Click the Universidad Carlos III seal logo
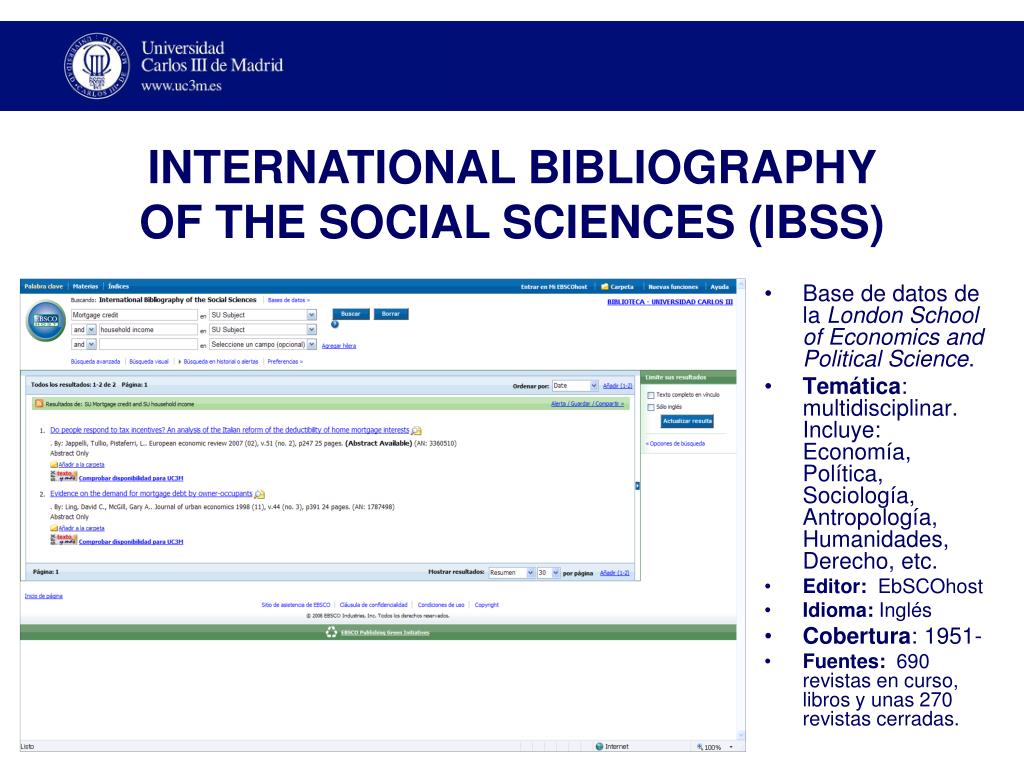This screenshot has width=1024, height=768. tap(97, 65)
